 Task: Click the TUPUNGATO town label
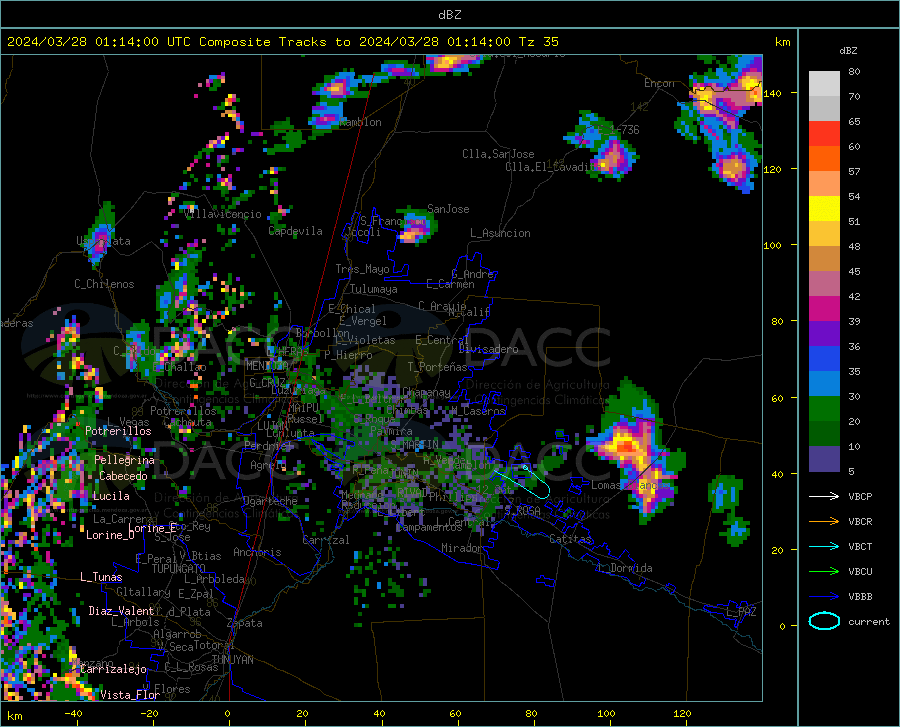click(x=179, y=569)
